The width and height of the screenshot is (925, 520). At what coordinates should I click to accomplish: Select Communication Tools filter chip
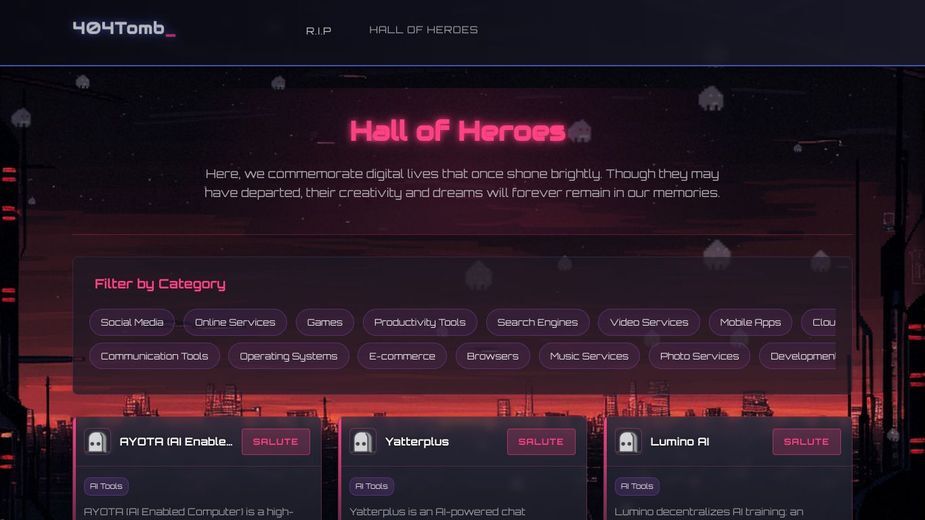[154, 356]
